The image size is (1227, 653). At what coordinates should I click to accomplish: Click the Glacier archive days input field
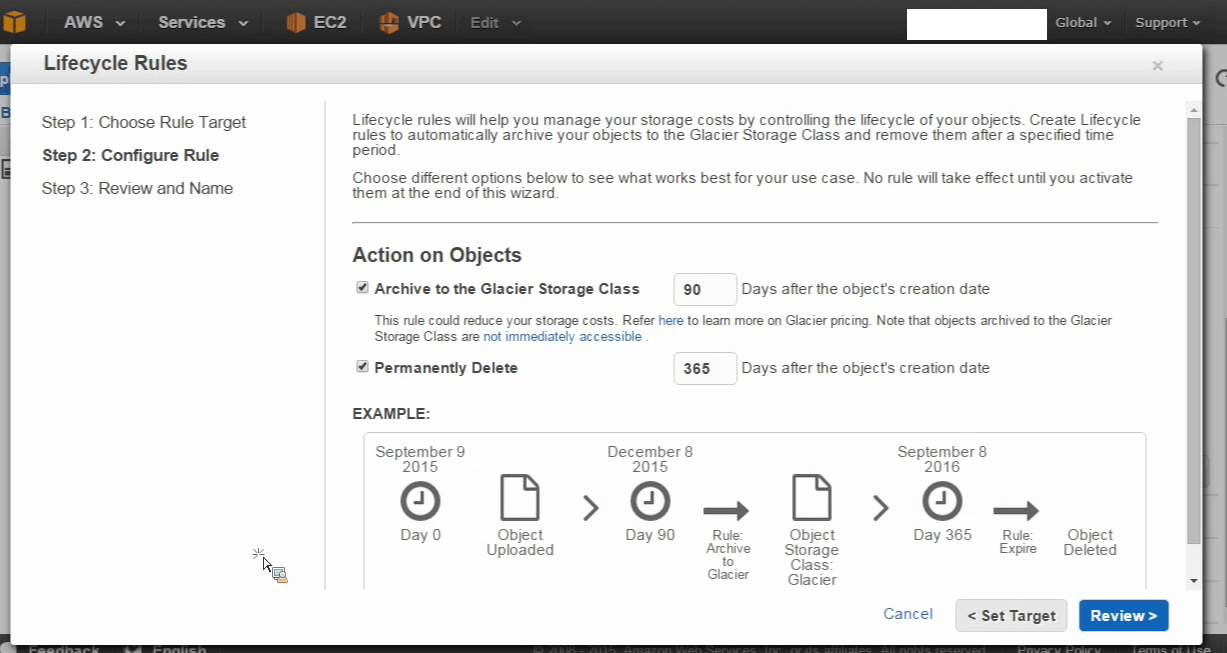[705, 289]
